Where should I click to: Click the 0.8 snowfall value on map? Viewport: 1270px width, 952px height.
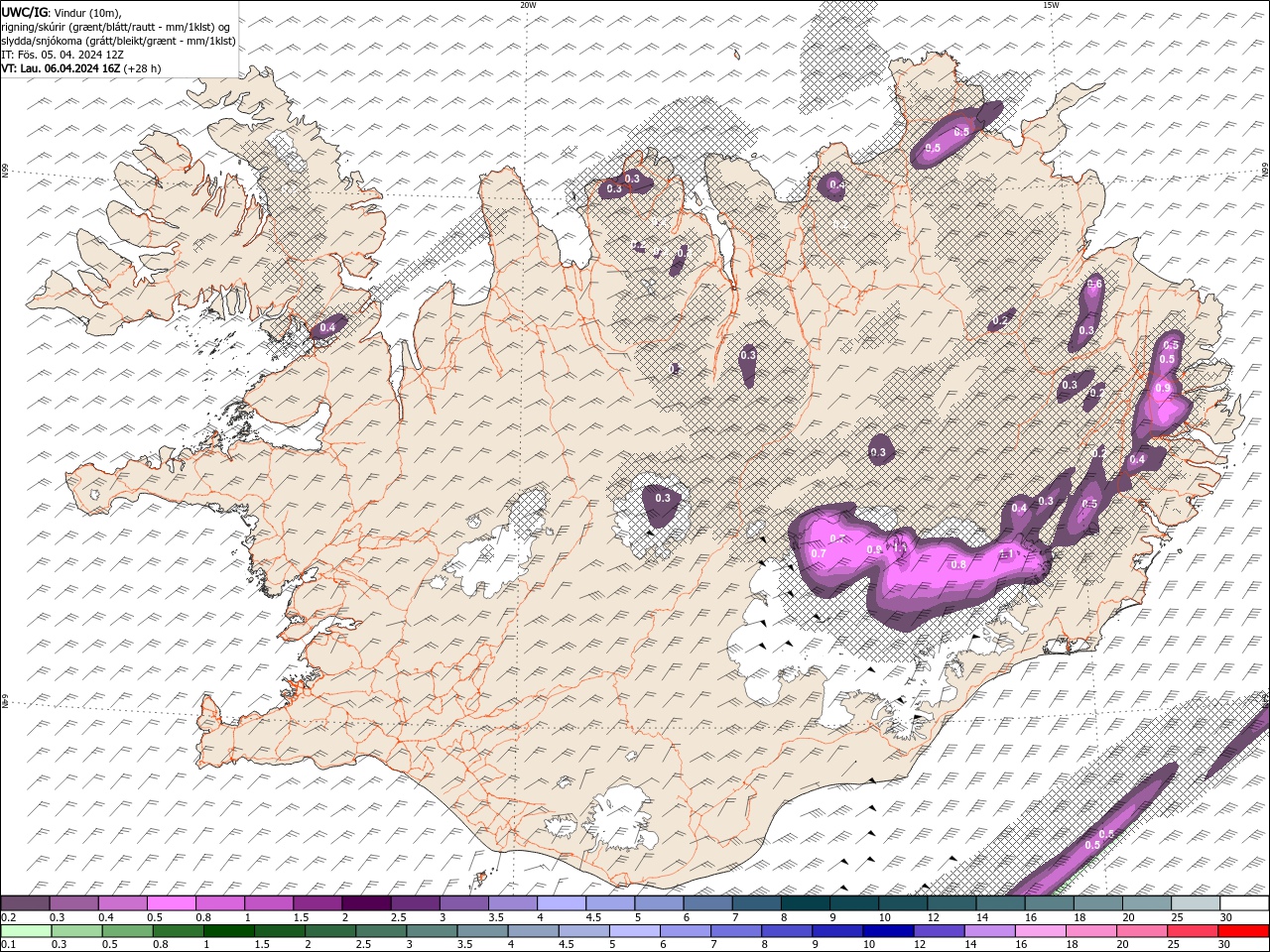point(958,564)
